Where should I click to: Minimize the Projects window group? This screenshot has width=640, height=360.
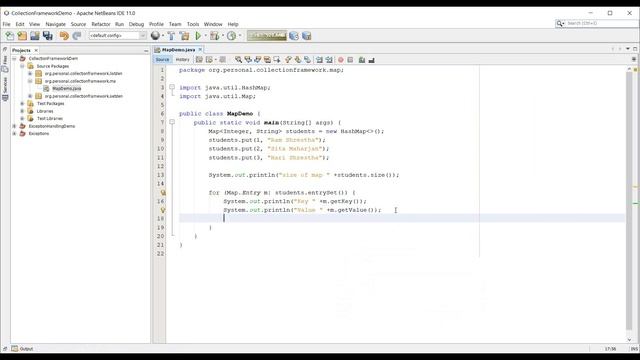(146, 51)
